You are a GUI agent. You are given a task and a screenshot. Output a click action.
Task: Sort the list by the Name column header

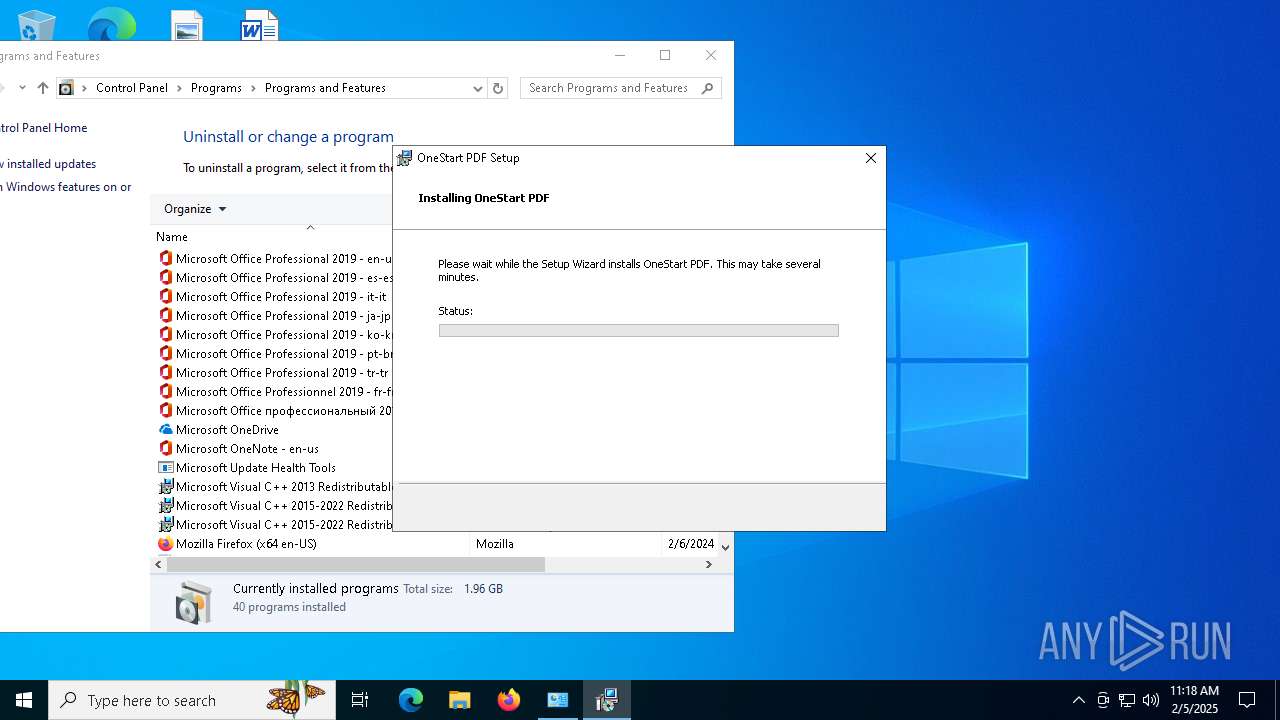(x=172, y=237)
